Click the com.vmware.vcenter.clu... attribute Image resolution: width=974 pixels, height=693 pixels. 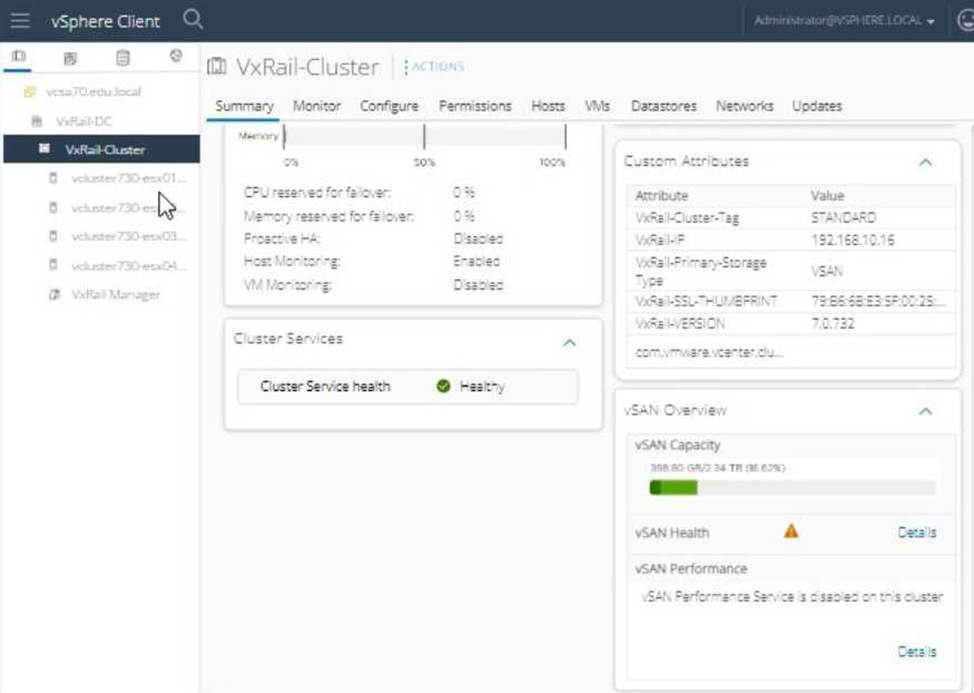point(709,352)
